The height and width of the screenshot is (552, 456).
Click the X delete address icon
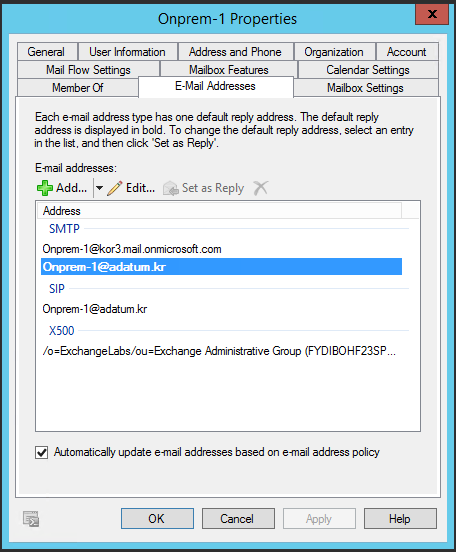click(x=261, y=188)
